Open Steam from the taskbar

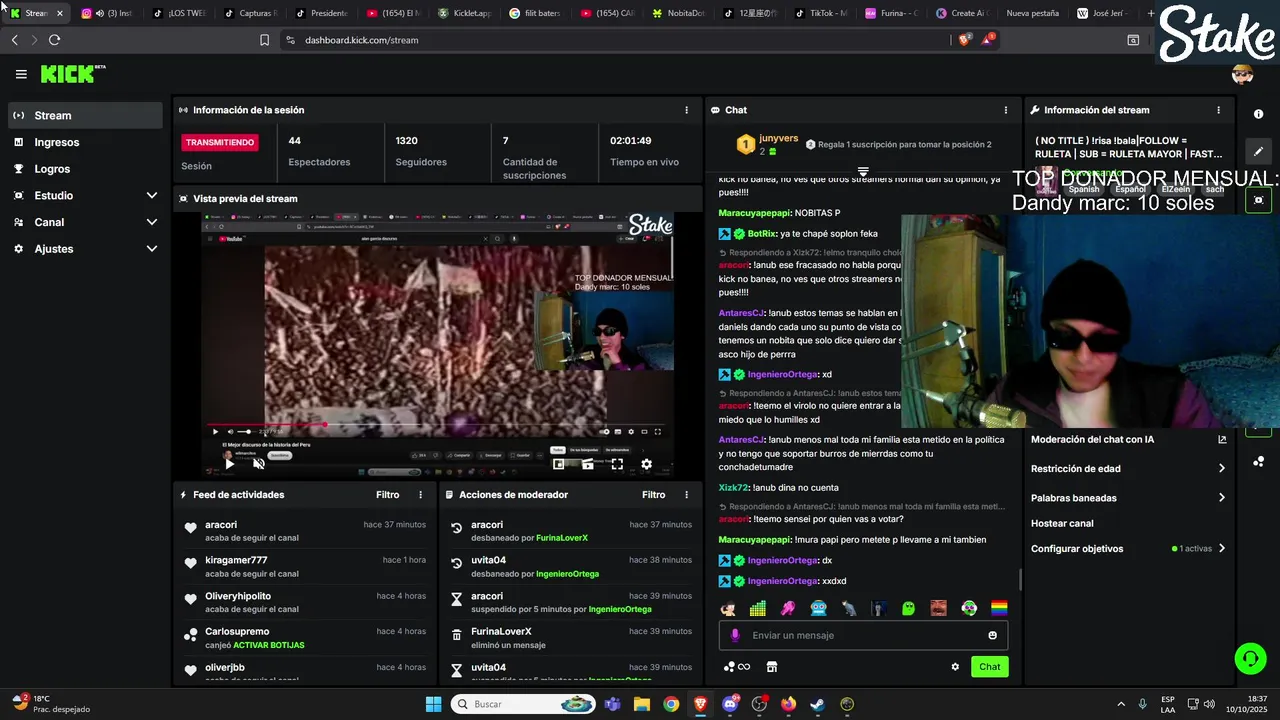pos(817,704)
